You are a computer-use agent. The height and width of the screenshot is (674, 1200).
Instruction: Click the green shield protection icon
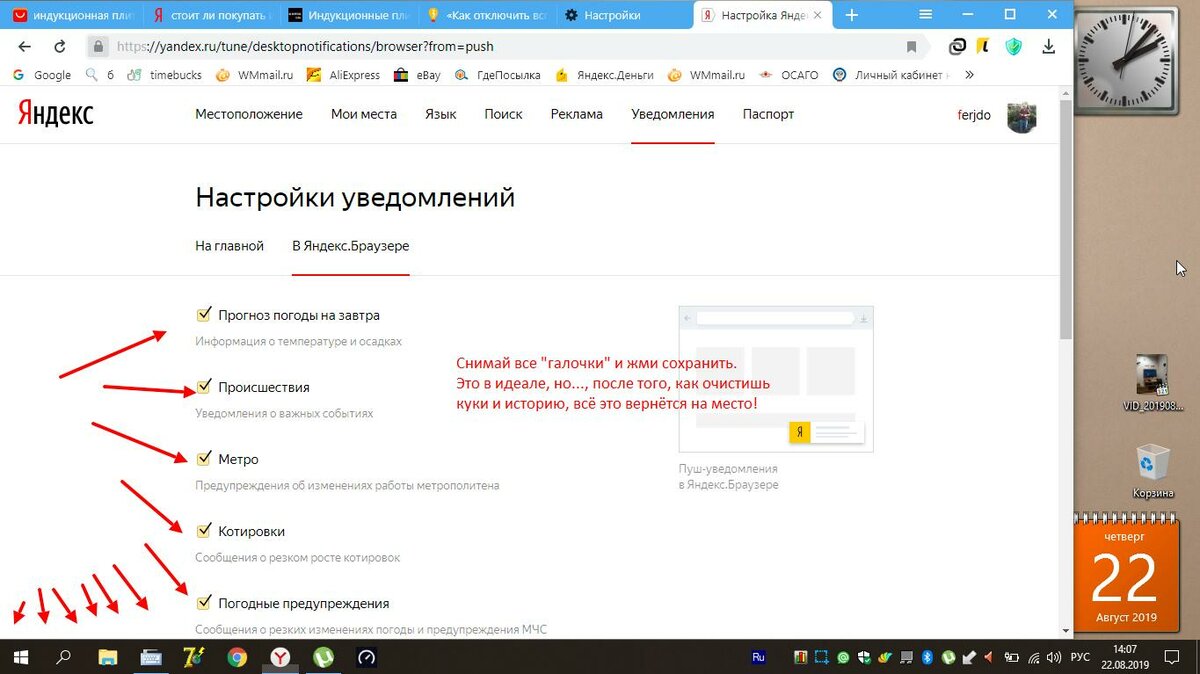[1013, 46]
